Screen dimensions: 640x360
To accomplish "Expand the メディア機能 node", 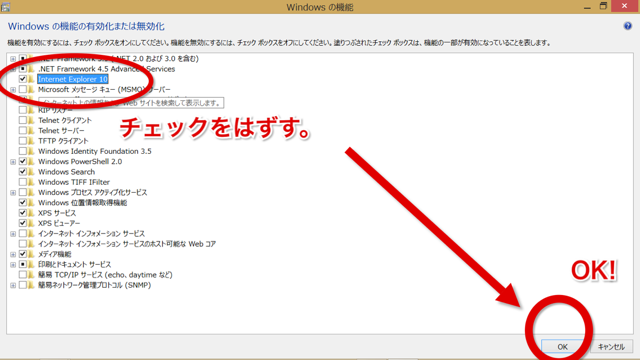I will tap(13, 255).
